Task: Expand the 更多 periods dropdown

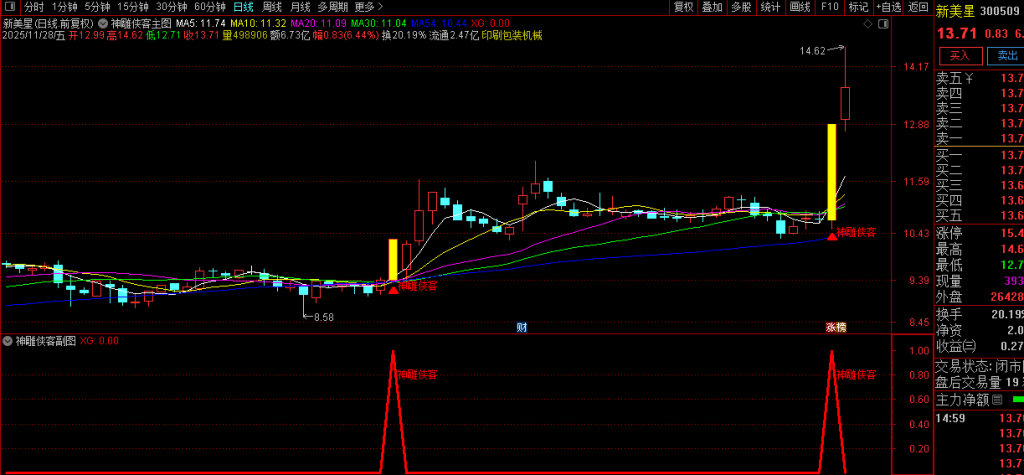Action: click(367, 6)
